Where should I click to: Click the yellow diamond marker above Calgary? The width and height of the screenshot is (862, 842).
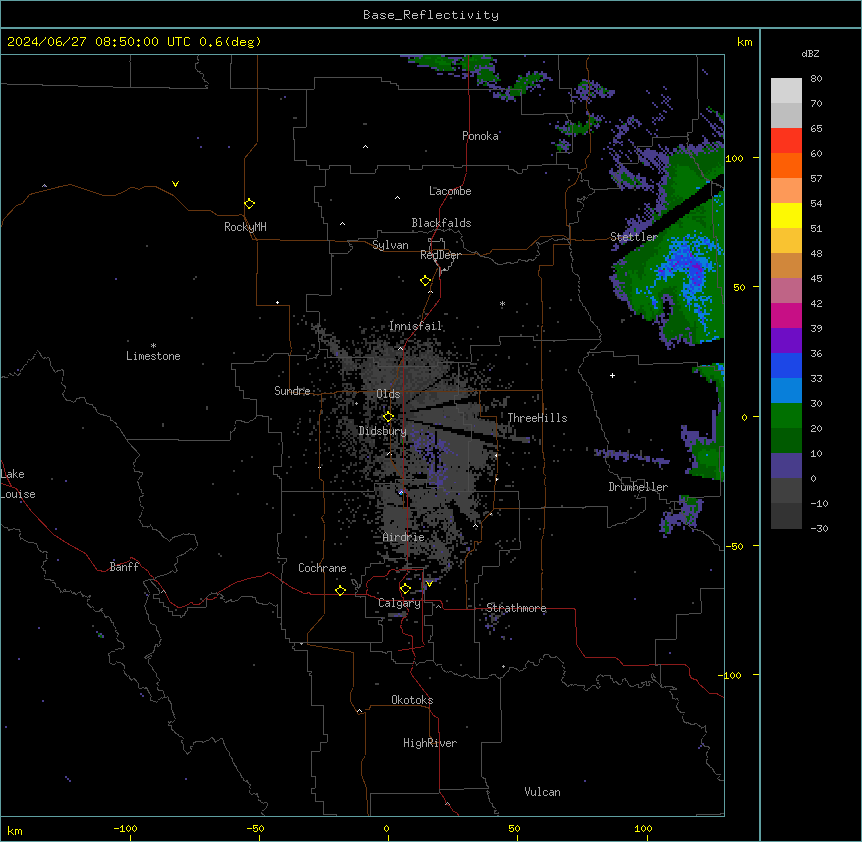coord(405,589)
